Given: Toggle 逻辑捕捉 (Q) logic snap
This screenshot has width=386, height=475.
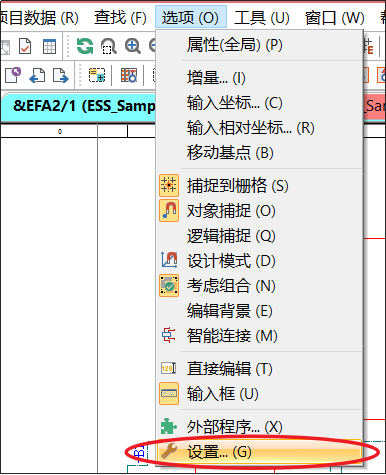Looking at the screenshot, I should coord(260,236).
